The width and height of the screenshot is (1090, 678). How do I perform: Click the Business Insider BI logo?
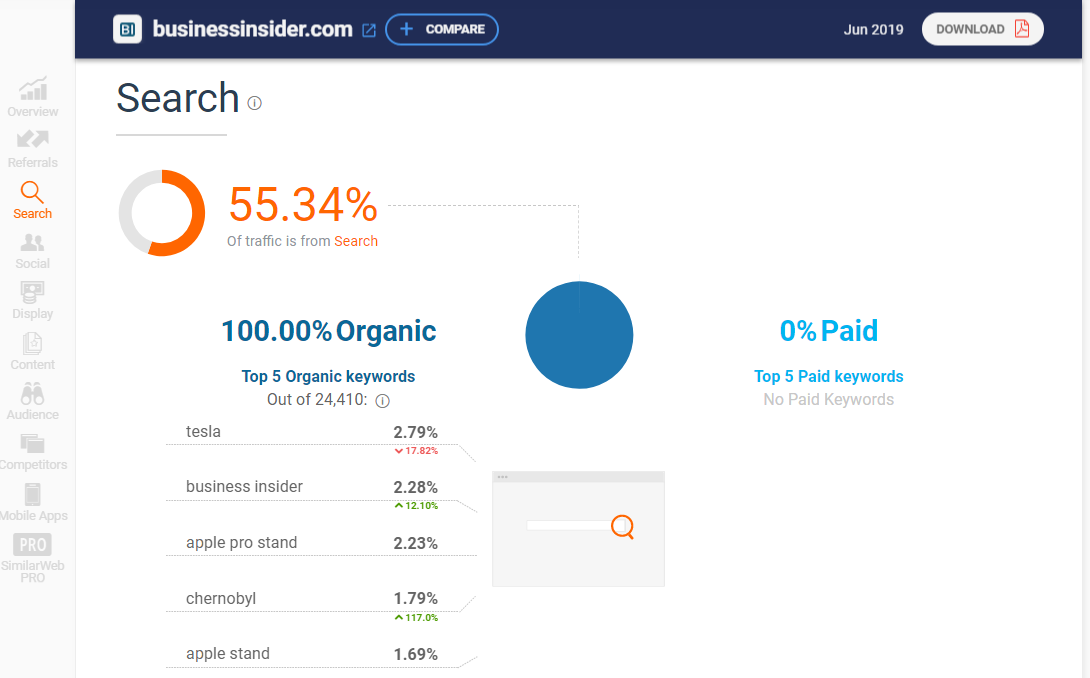tap(127, 29)
